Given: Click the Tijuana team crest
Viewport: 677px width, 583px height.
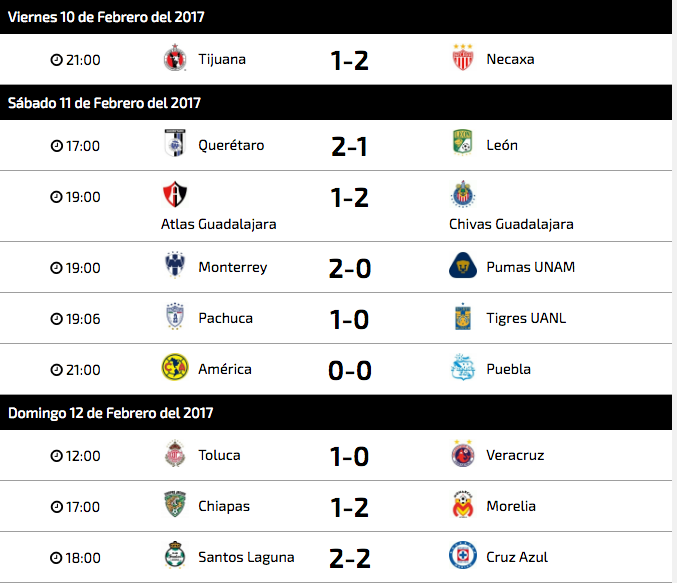Looking at the screenshot, I should click(175, 57).
